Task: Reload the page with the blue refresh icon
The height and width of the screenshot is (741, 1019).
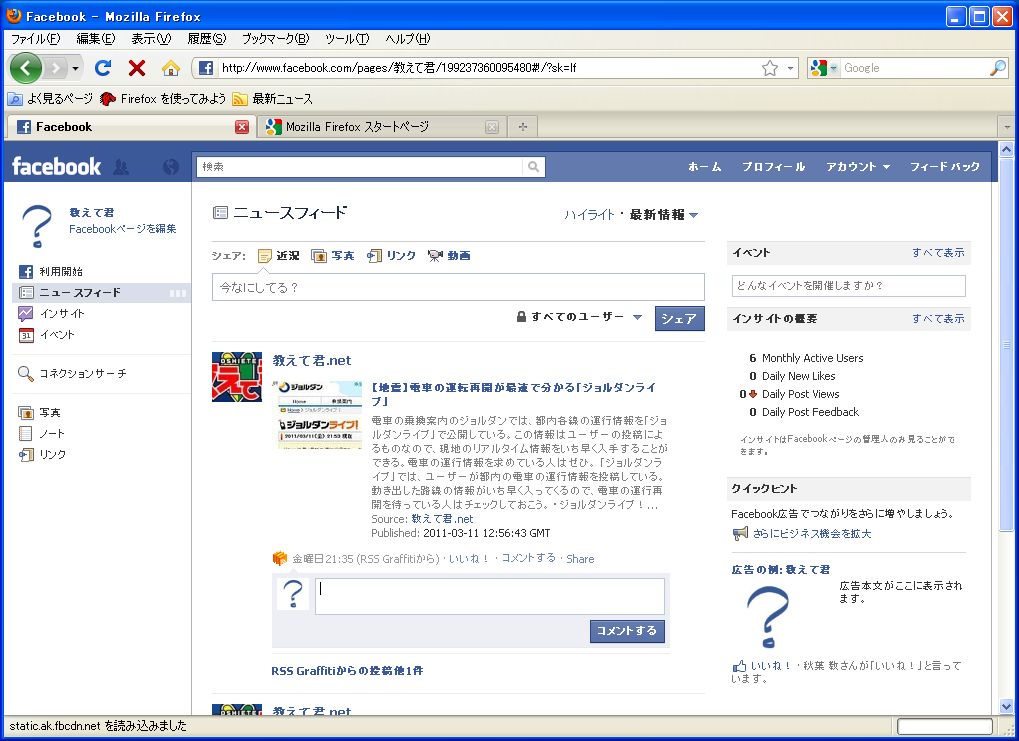Action: pyautogui.click(x=103, y=68)
